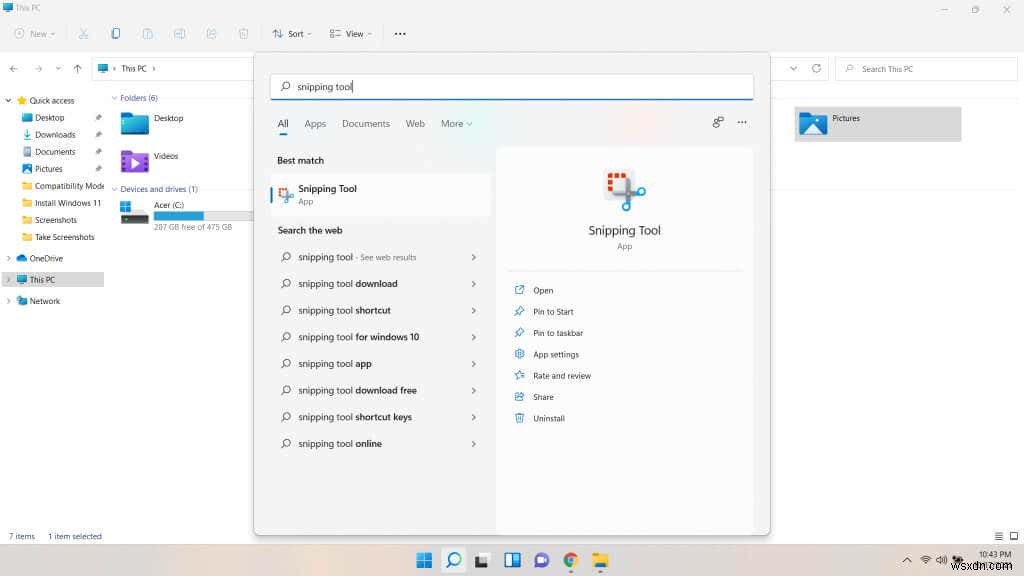Click the Copy toolbar icon
The height and width of the screenshot is (576, 1024).
(116, 33)
